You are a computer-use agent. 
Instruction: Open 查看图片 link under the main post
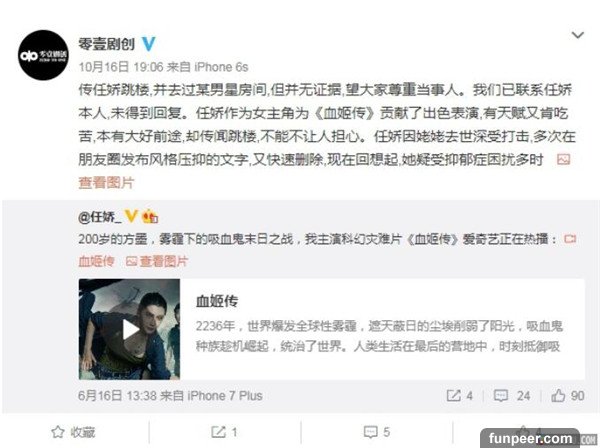click(x=106, y=182)
